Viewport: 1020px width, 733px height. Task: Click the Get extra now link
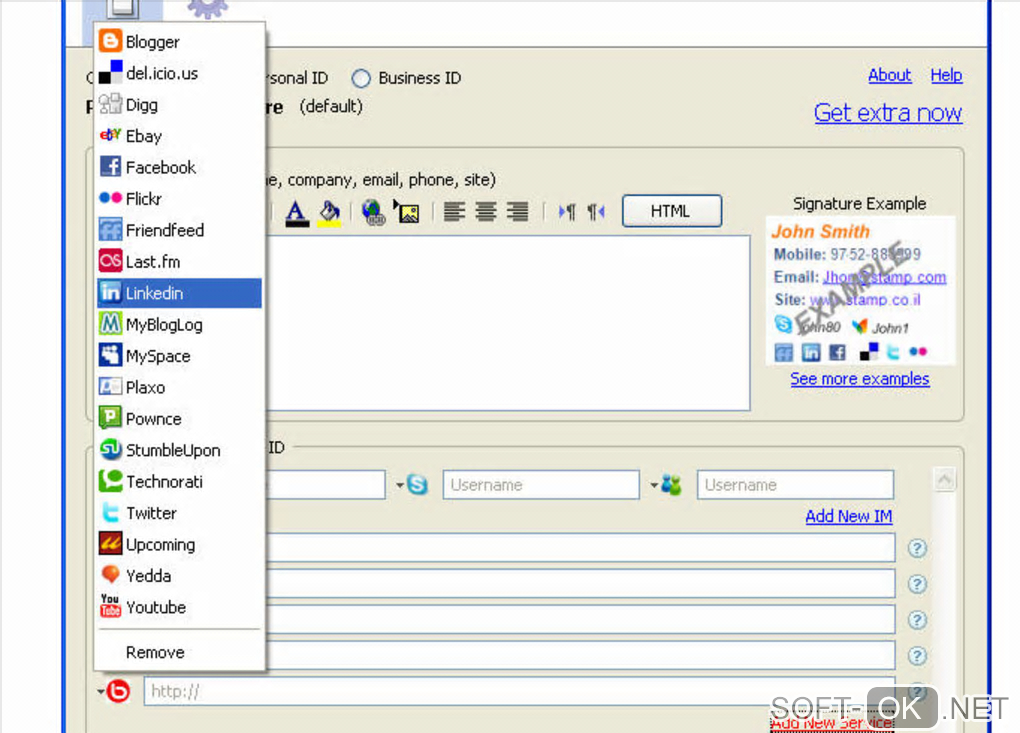[888, 113]
